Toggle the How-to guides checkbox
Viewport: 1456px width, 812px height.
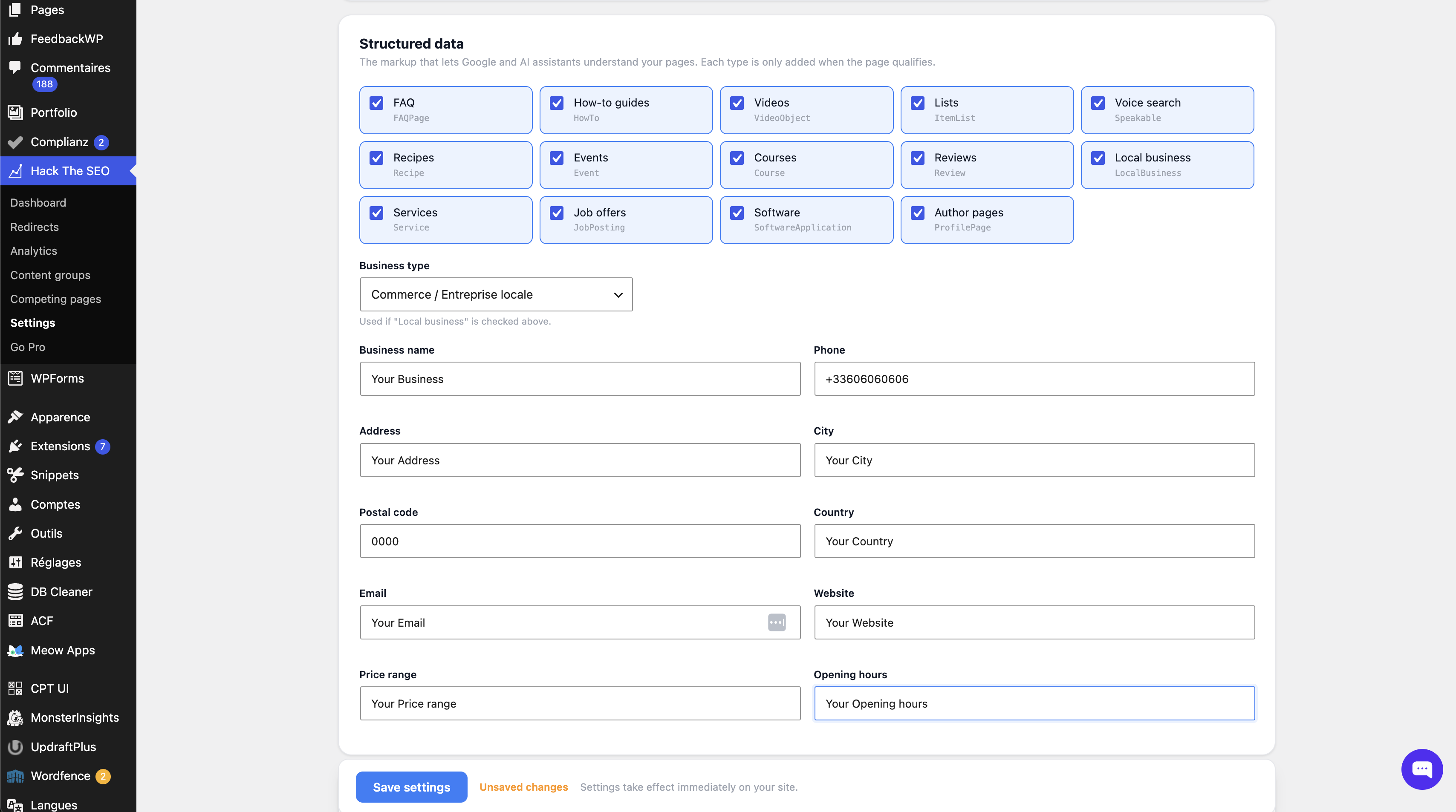click(x=557, y=103)
